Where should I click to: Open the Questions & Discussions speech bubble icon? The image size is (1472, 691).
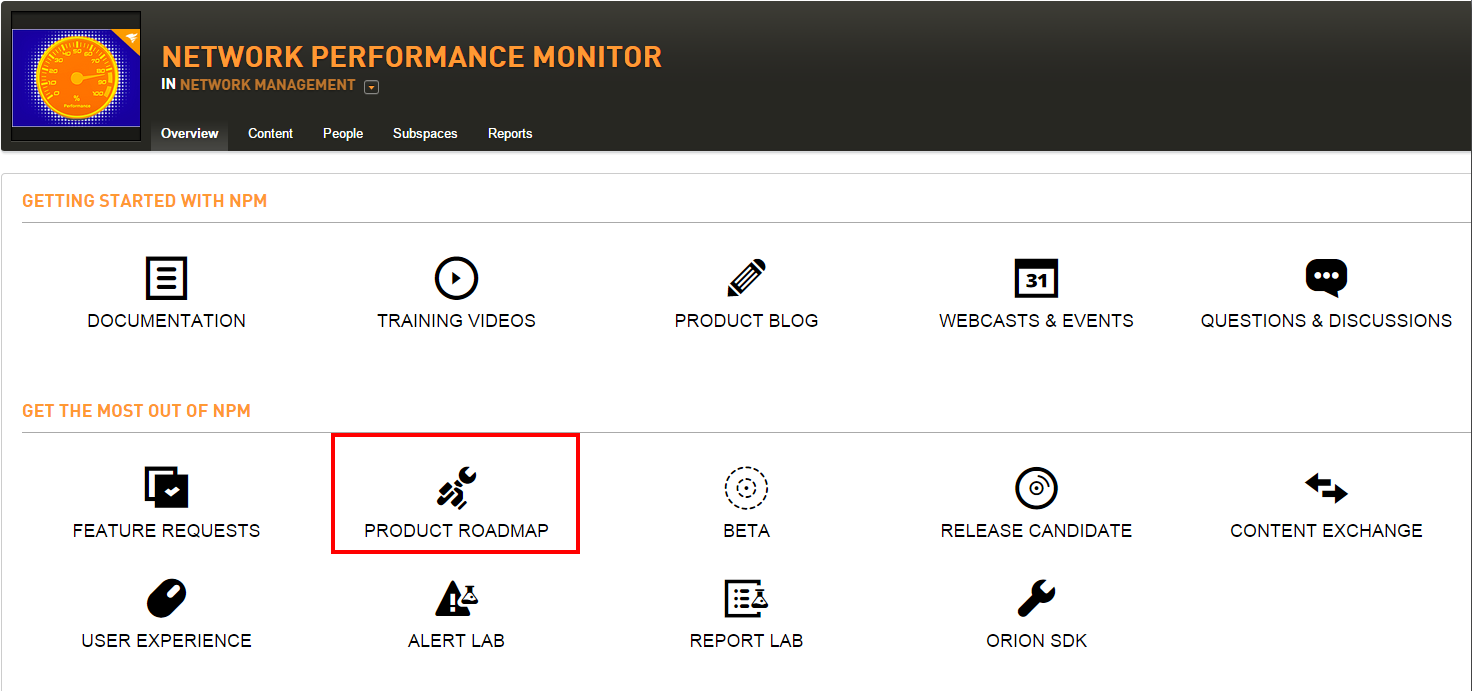1326,278
